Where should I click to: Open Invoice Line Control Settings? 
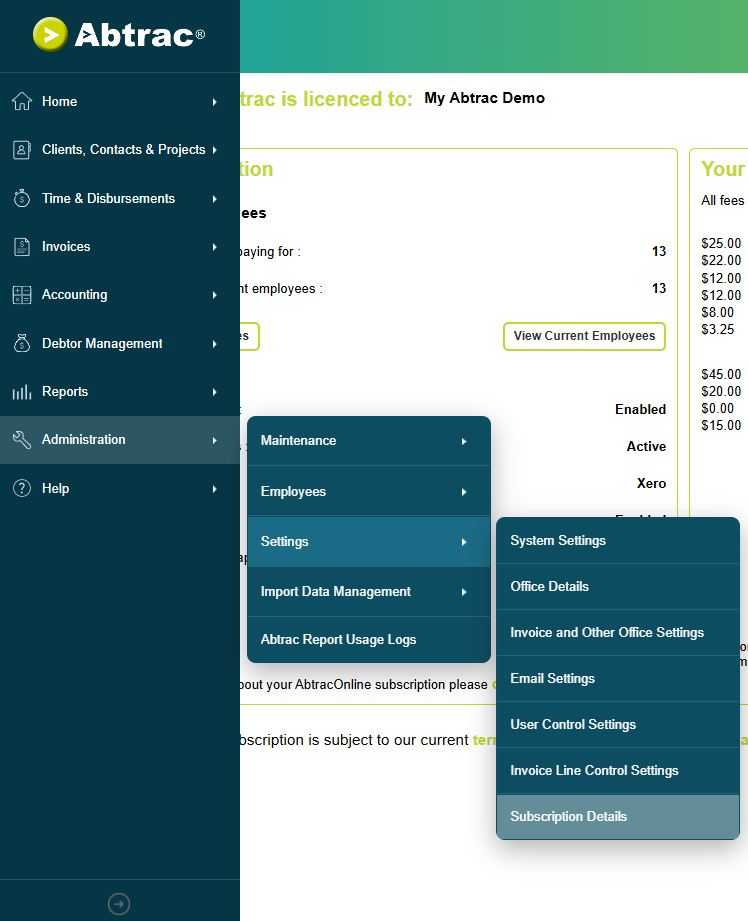[618, 771]
